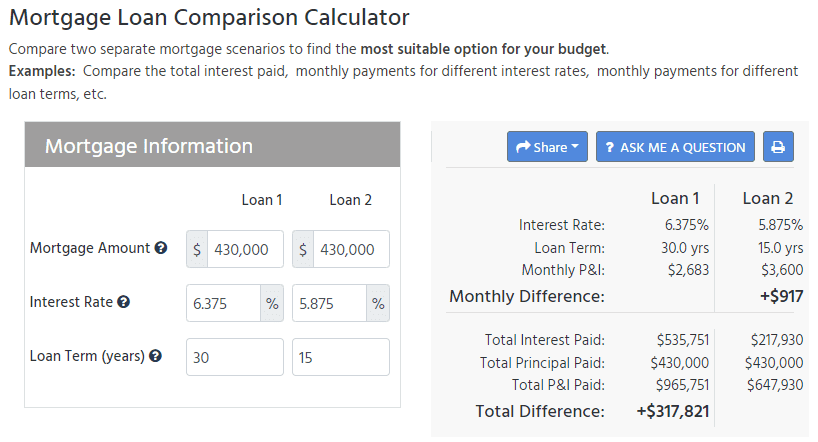Click the Total Difference +$317,821 value
Screen dimensions: 818x442
[672, 411]
